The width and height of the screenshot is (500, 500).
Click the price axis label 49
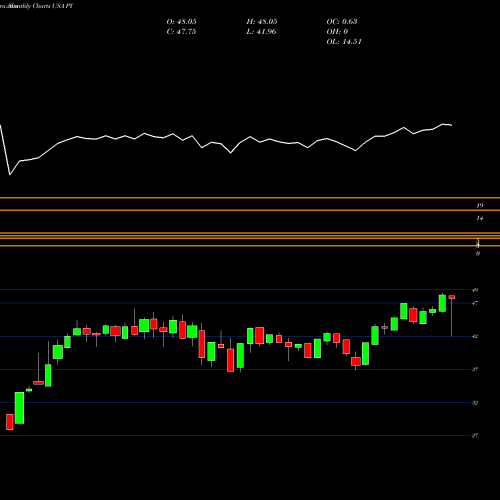[475, 290]
